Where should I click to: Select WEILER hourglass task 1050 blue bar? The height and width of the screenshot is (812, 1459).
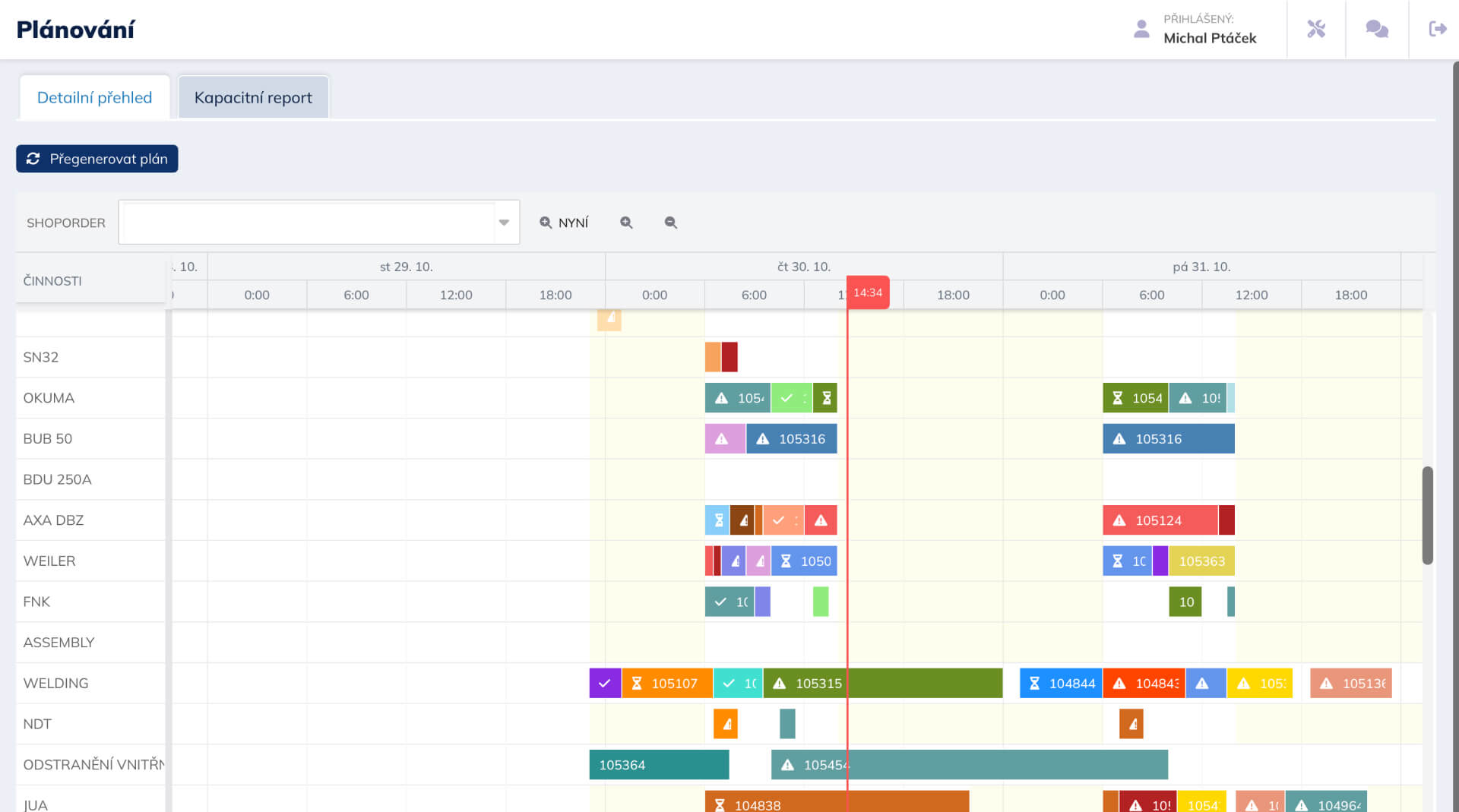804,561
